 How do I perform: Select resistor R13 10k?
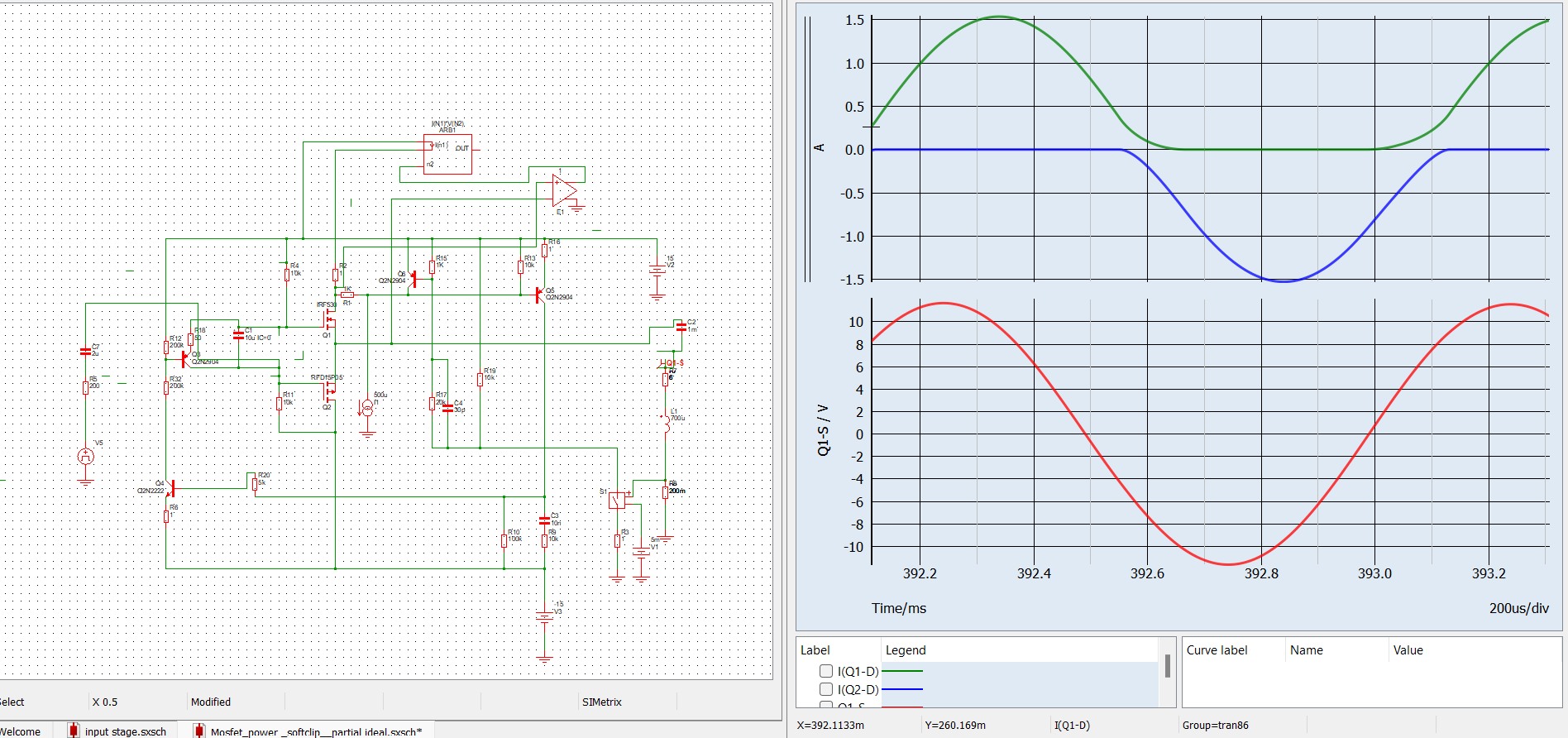(x=520, y=266)
